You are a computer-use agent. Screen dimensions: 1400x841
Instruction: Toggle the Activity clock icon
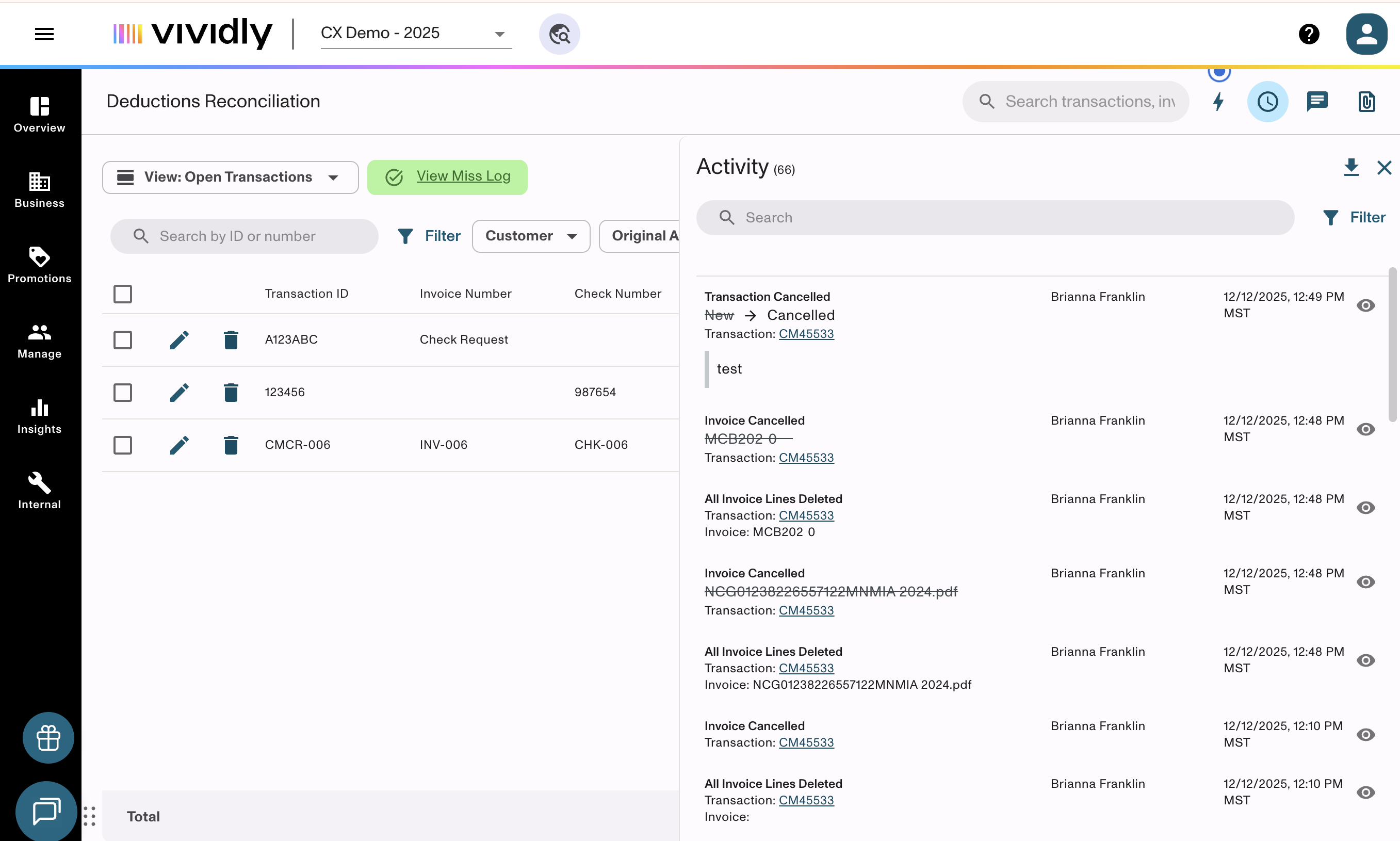click(x=1267, y=102)
